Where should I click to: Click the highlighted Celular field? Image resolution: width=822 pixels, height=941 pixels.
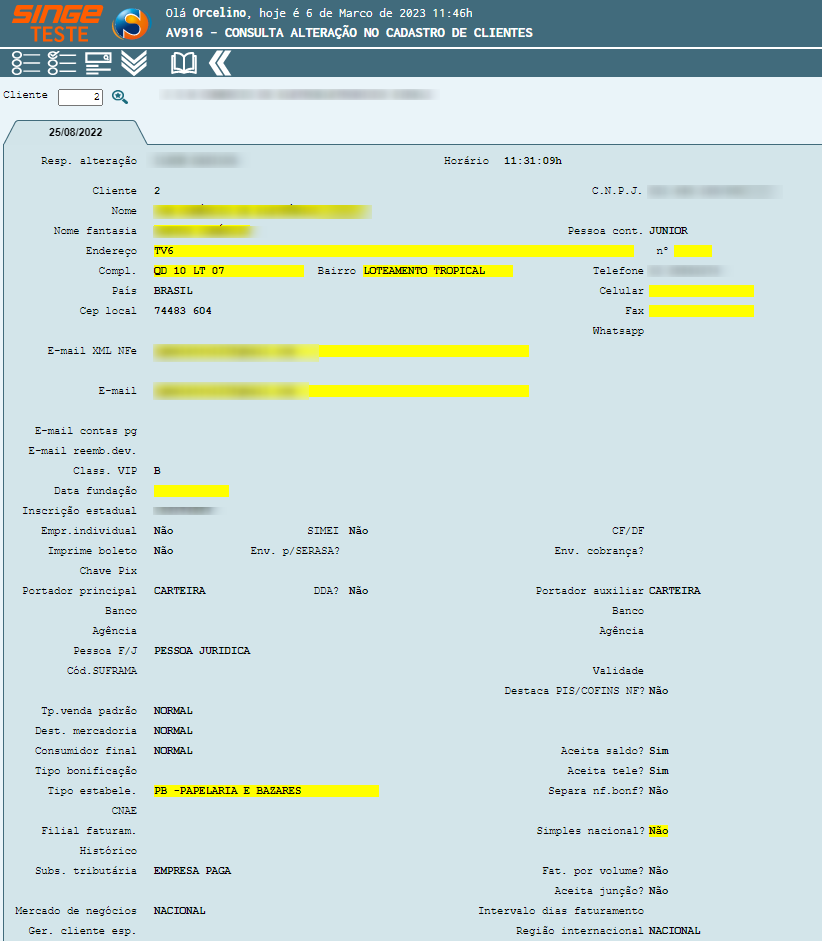[x=700, y=291]
